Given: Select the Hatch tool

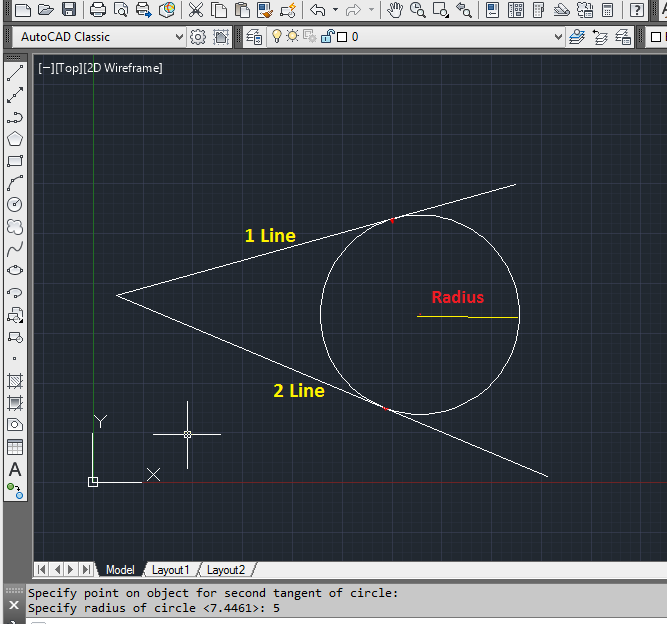Looking at the screenshot, I should [15, 381].
